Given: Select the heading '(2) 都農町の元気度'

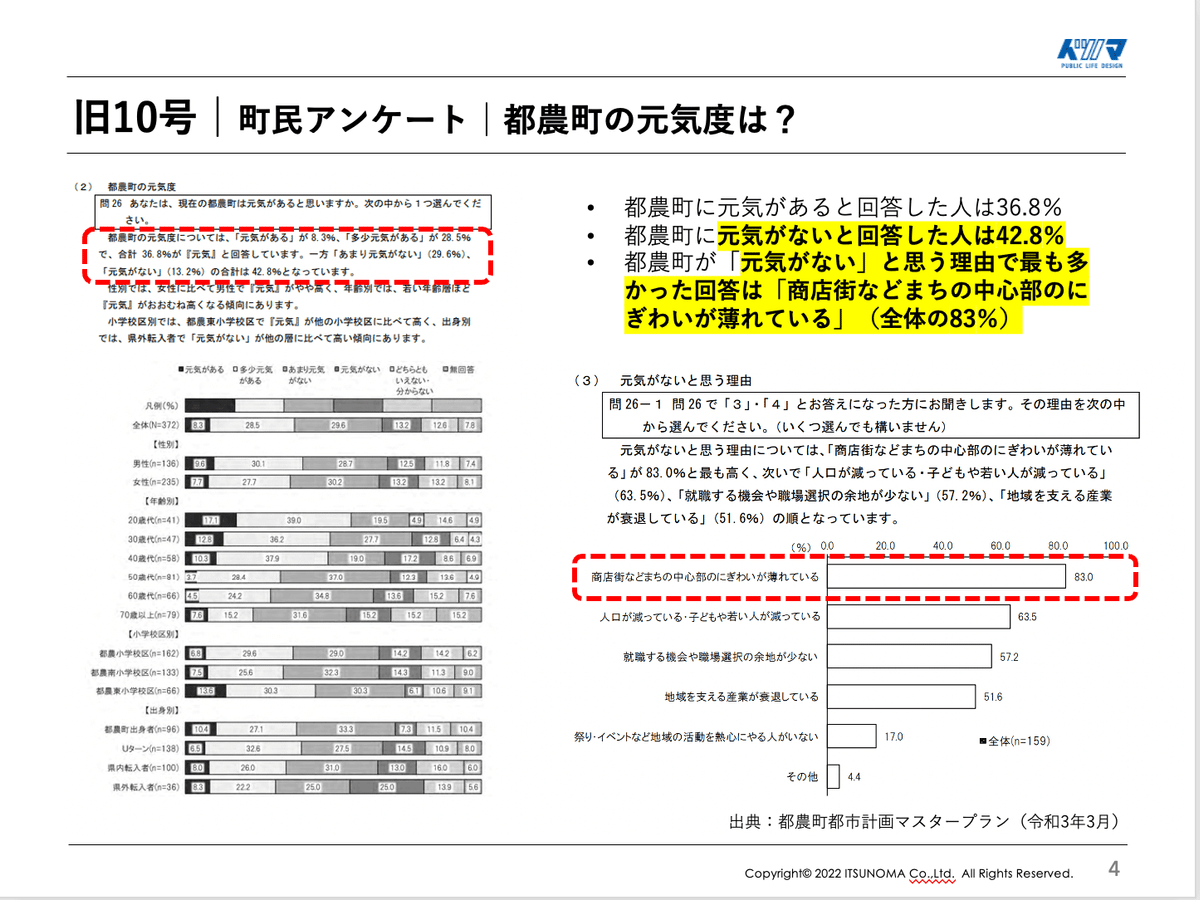Looking at the screenshot, I should pos(126,187).
